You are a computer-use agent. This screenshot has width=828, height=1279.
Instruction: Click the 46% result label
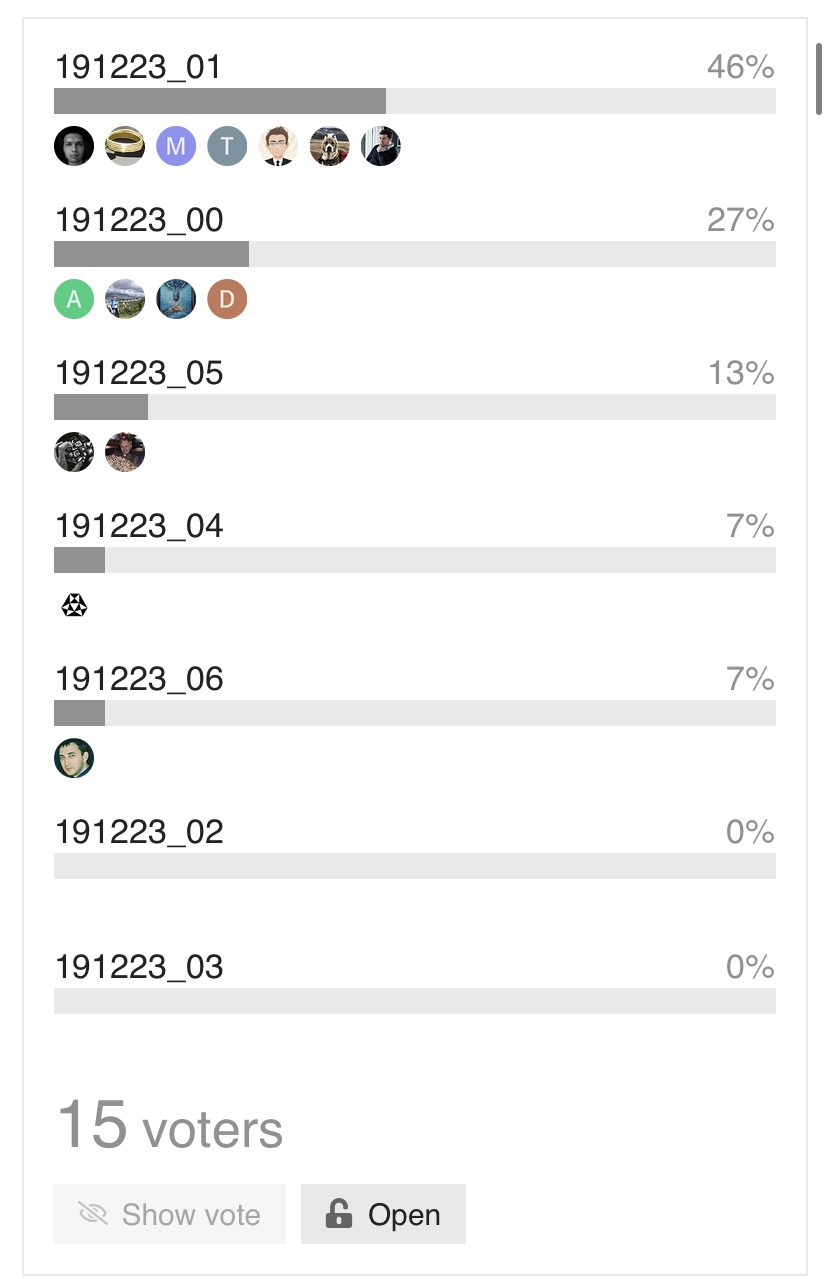coord(740,67)
